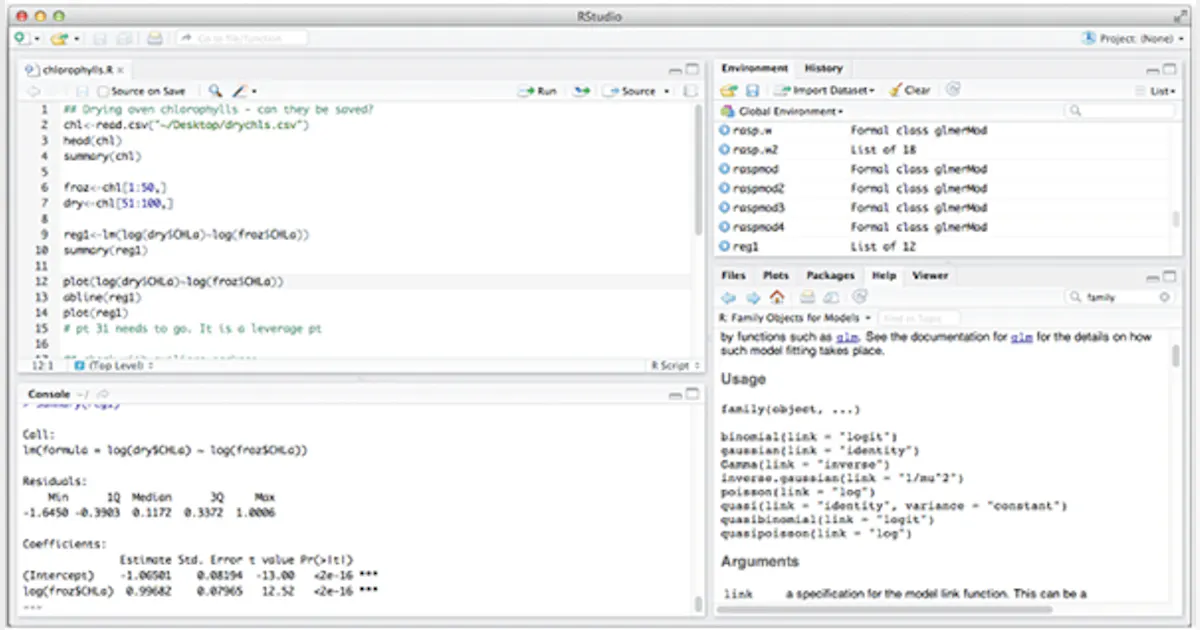Expand the rasp.w object in Environment
This screenshot has width=1200, height=630.
point(725,130)
